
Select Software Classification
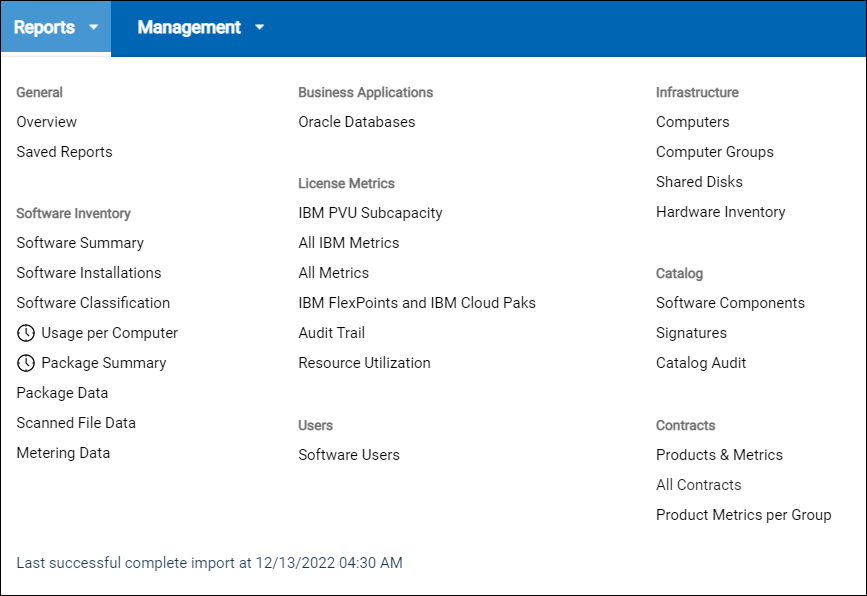(x=93, y=303)
